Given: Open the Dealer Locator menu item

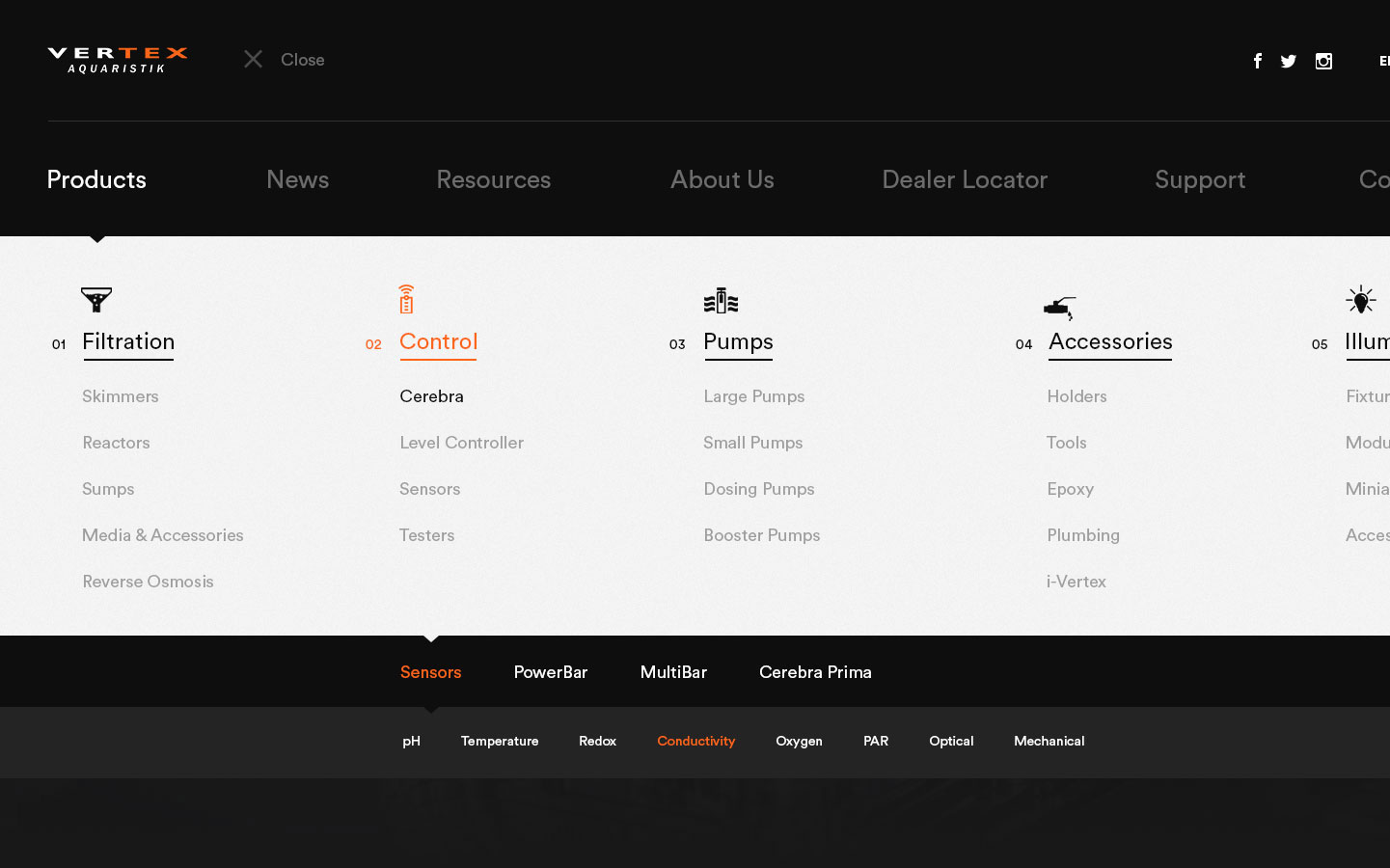Looking at the screenshot, I should click(x=964, y=179).
